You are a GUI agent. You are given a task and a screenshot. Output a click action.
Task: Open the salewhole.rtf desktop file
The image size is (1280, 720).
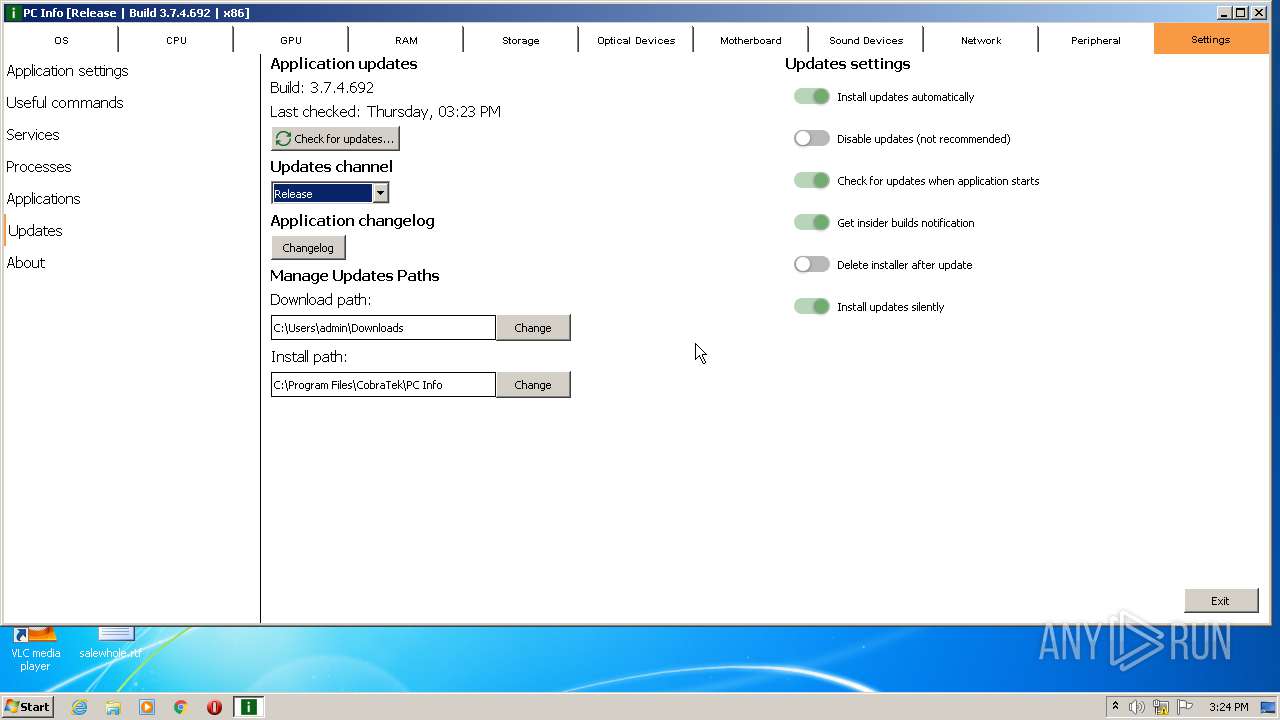(110, 643)
